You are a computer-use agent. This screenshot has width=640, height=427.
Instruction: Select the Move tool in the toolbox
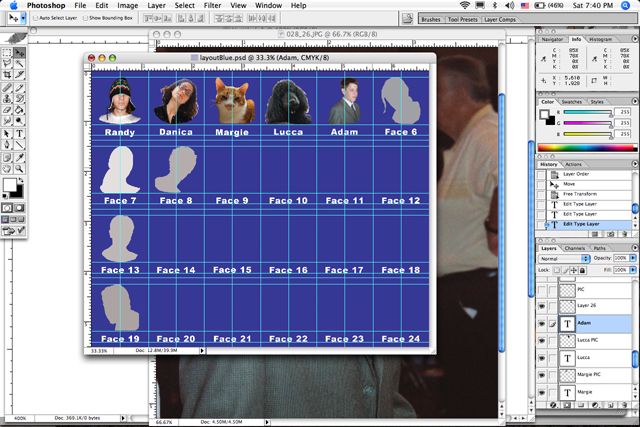pyautogui.click(x=19, y=53)
